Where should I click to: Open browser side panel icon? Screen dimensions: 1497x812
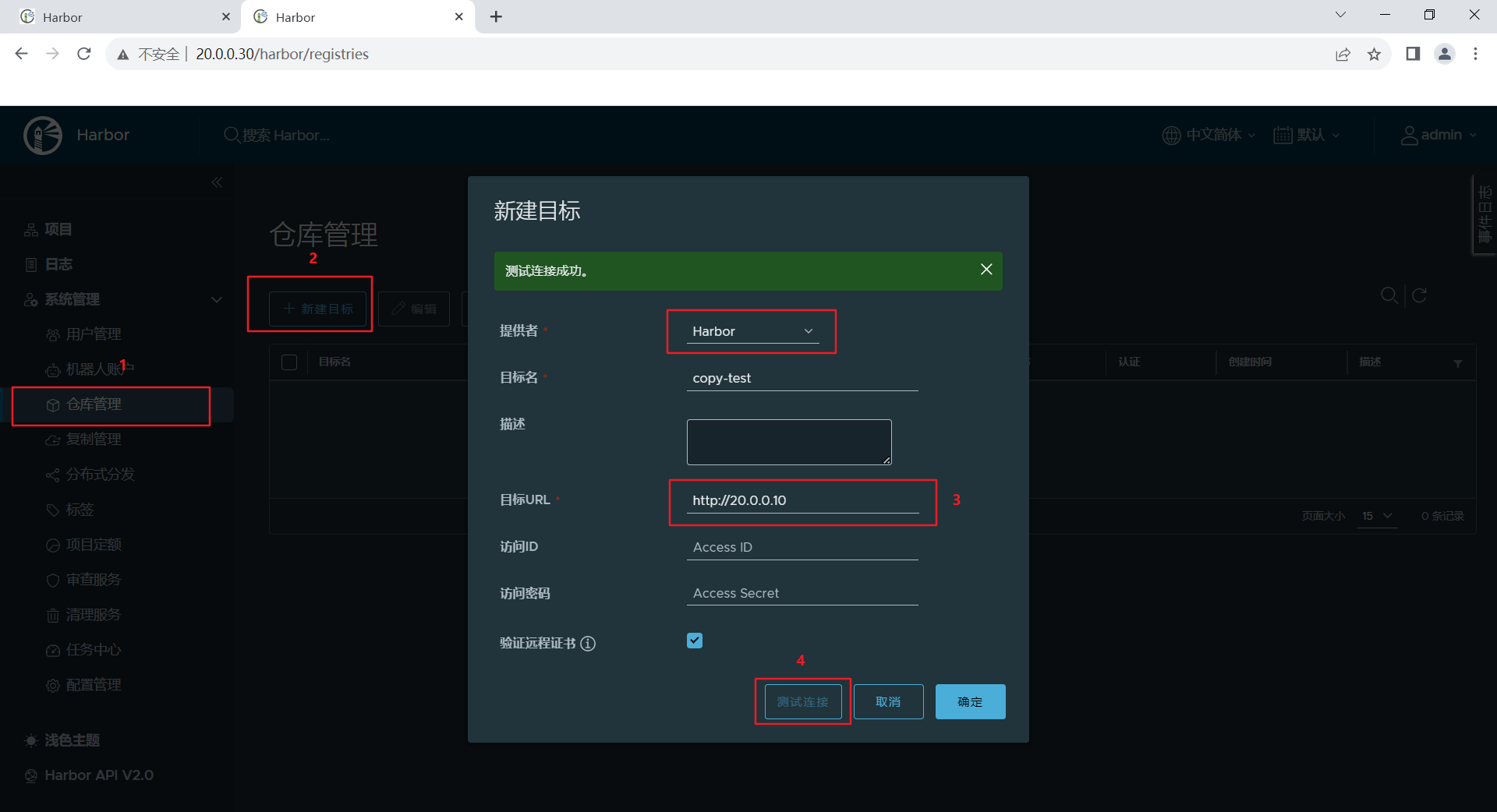click(x=1413, y=54)
